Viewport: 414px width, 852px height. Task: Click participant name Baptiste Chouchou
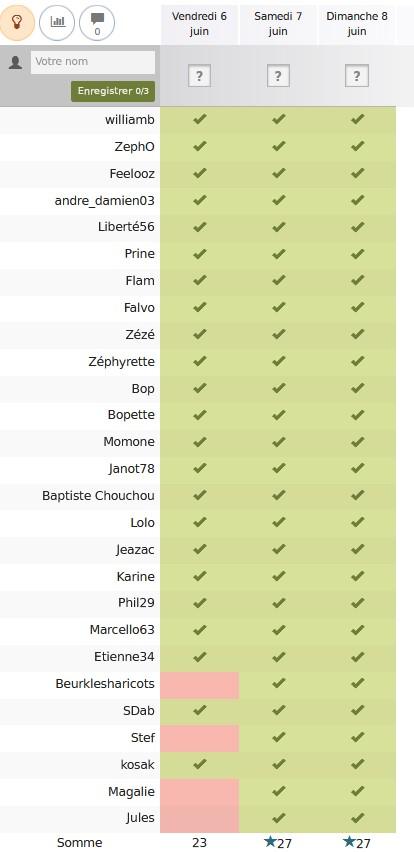(98, 496)
